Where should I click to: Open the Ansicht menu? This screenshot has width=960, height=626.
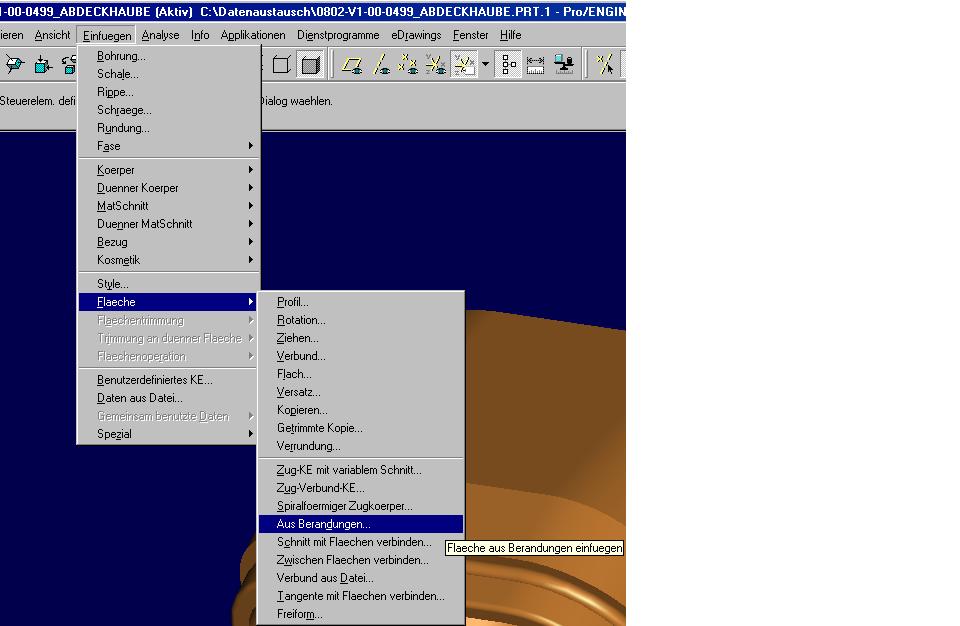coord(52,35)
